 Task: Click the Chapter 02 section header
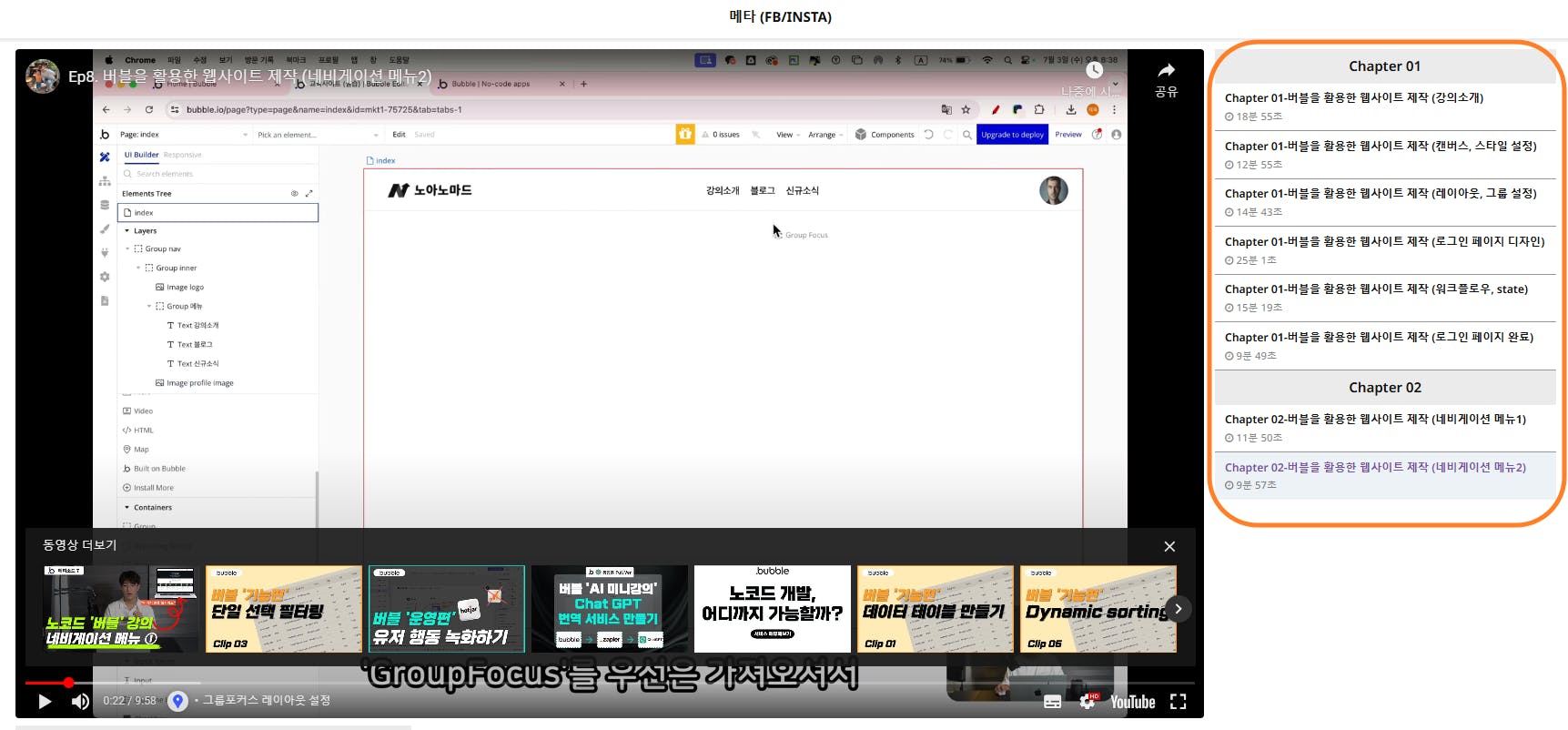point(1384,388)
